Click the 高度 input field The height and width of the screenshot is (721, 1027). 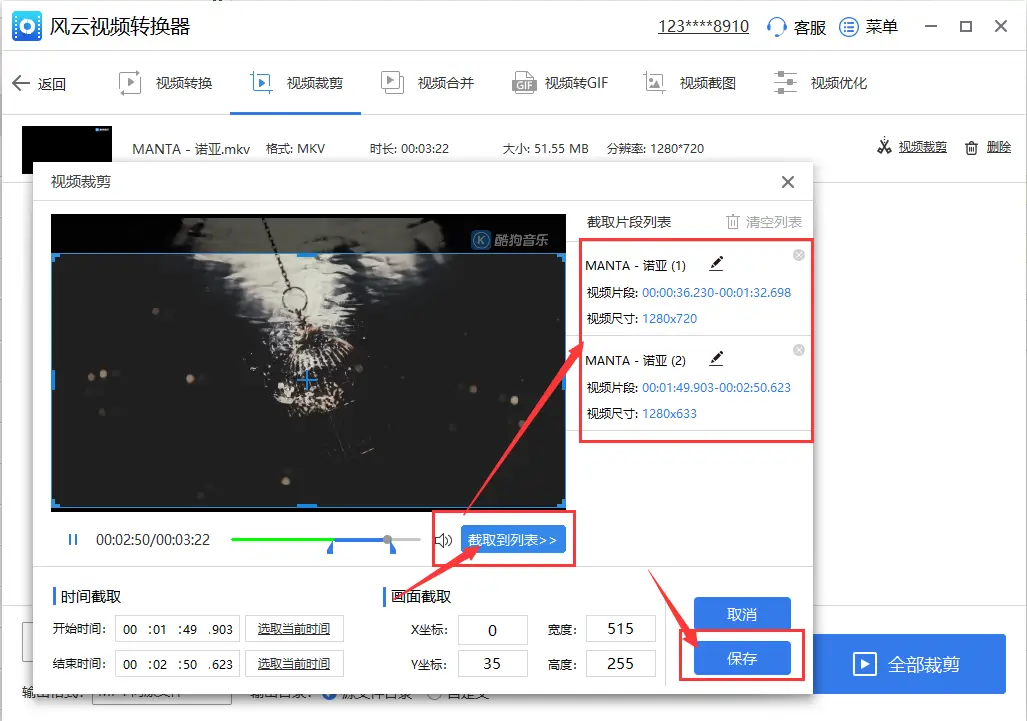click(621, 663)
